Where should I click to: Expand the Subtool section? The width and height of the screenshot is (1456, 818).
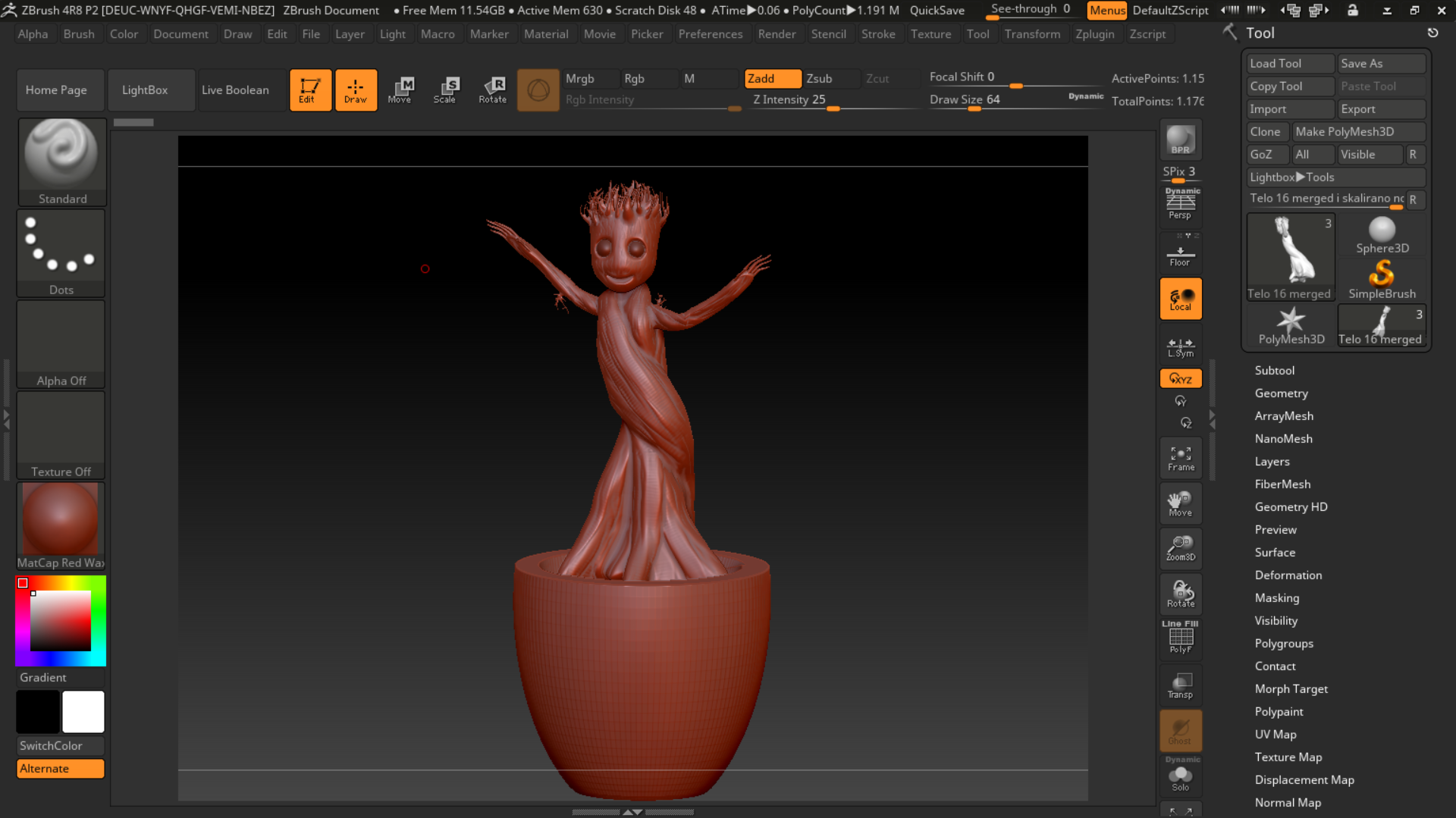[1274, 371]
